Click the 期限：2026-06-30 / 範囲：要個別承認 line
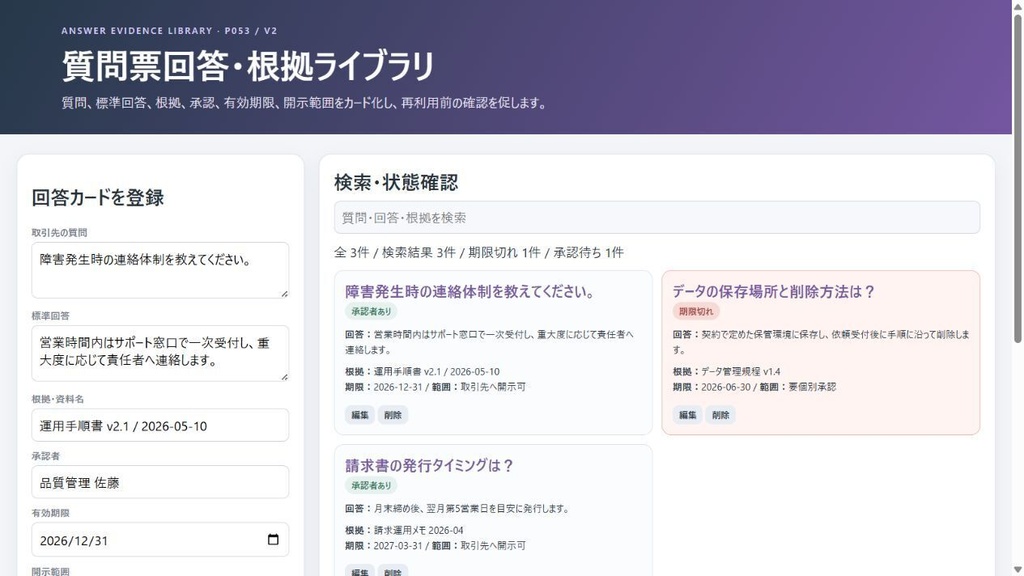The width and height of the screenshot is (1024, 576). click(x=754, y=387)
